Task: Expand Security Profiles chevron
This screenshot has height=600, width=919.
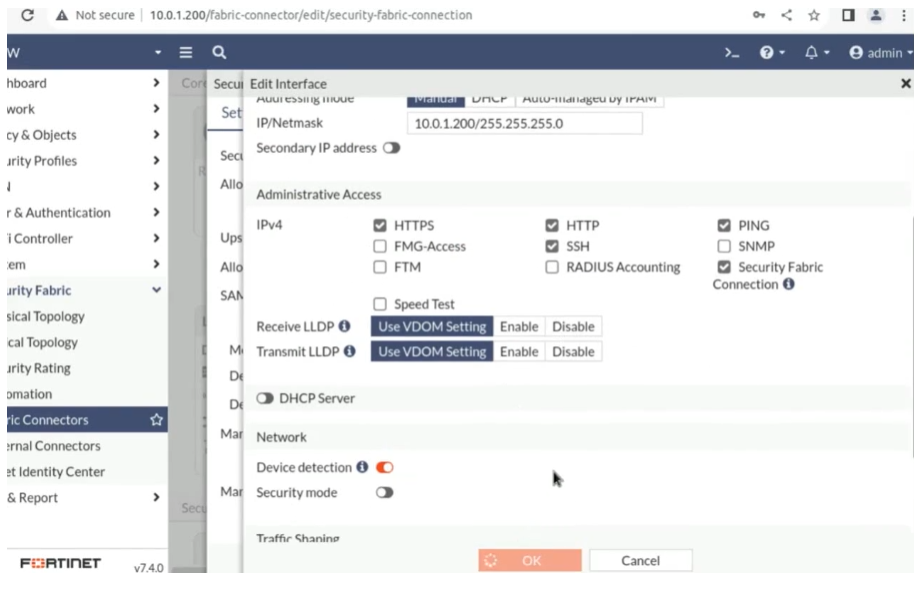Action: click(156, 160)
